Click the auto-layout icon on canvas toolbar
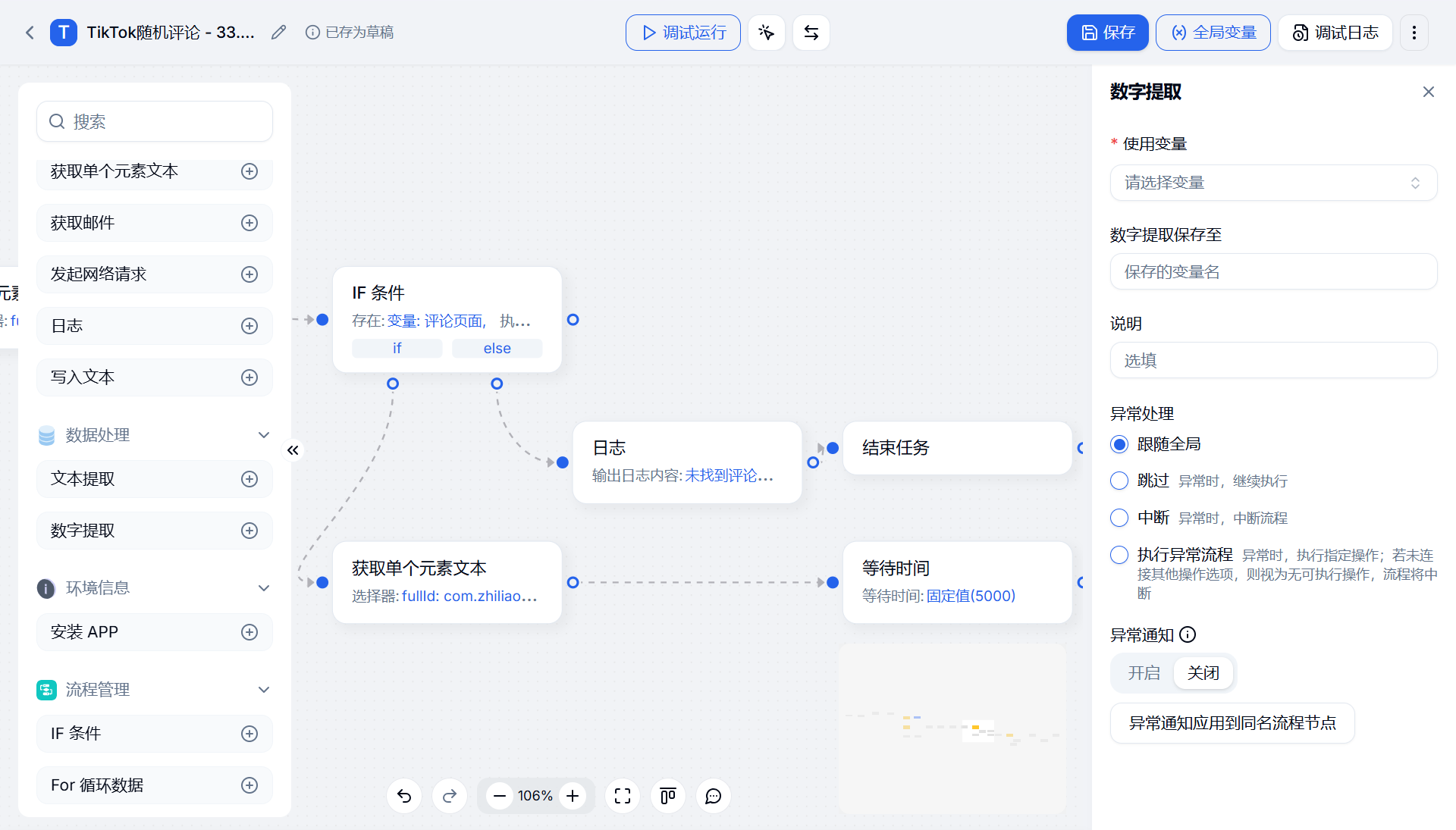The width and height of the screenshot is (1456, 830). pyautogui.click(x=668, y=796)
